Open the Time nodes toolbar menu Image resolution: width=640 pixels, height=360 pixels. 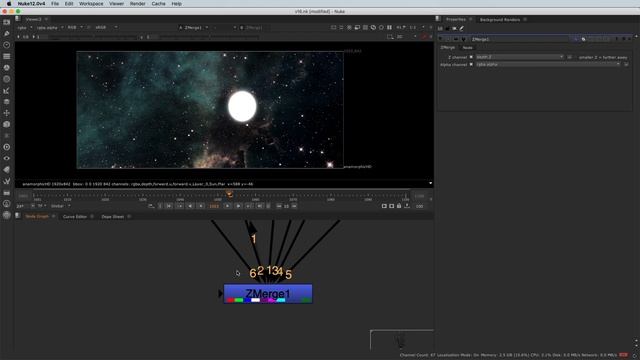pyautogui.click(x=7, y=45)
